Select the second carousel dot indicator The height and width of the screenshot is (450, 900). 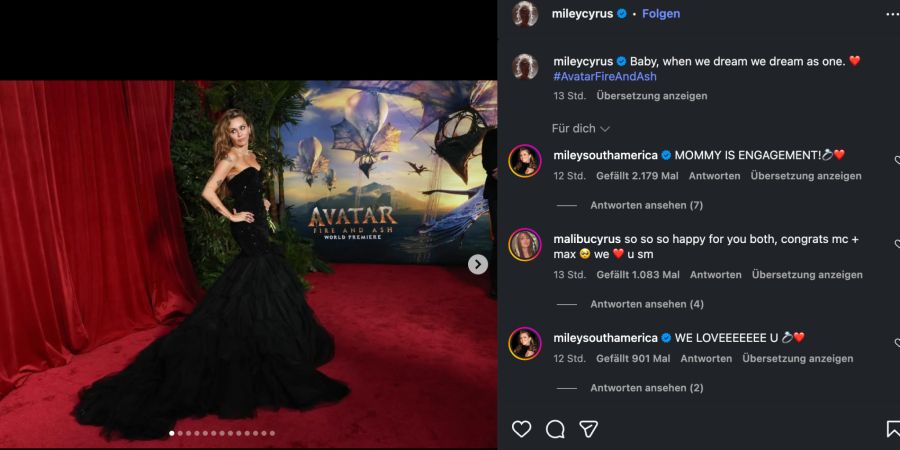tap(180, 433)
